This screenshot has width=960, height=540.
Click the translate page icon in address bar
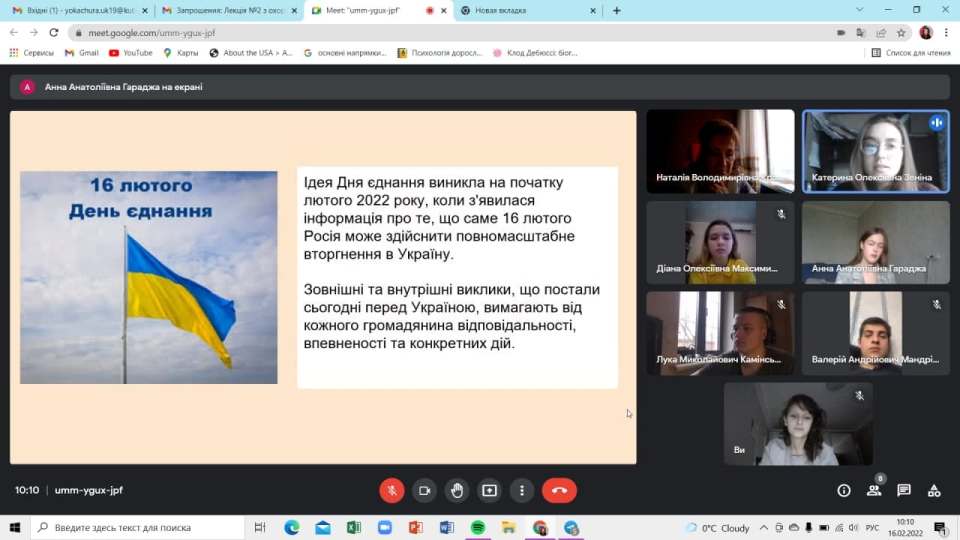tap(861, 32)
